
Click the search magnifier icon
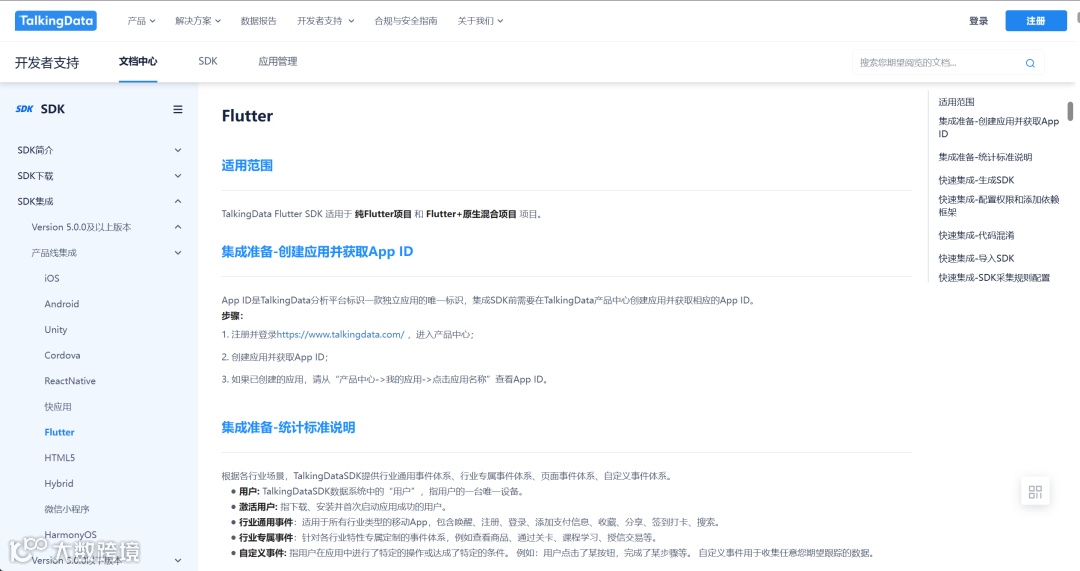click(1030, 63)
